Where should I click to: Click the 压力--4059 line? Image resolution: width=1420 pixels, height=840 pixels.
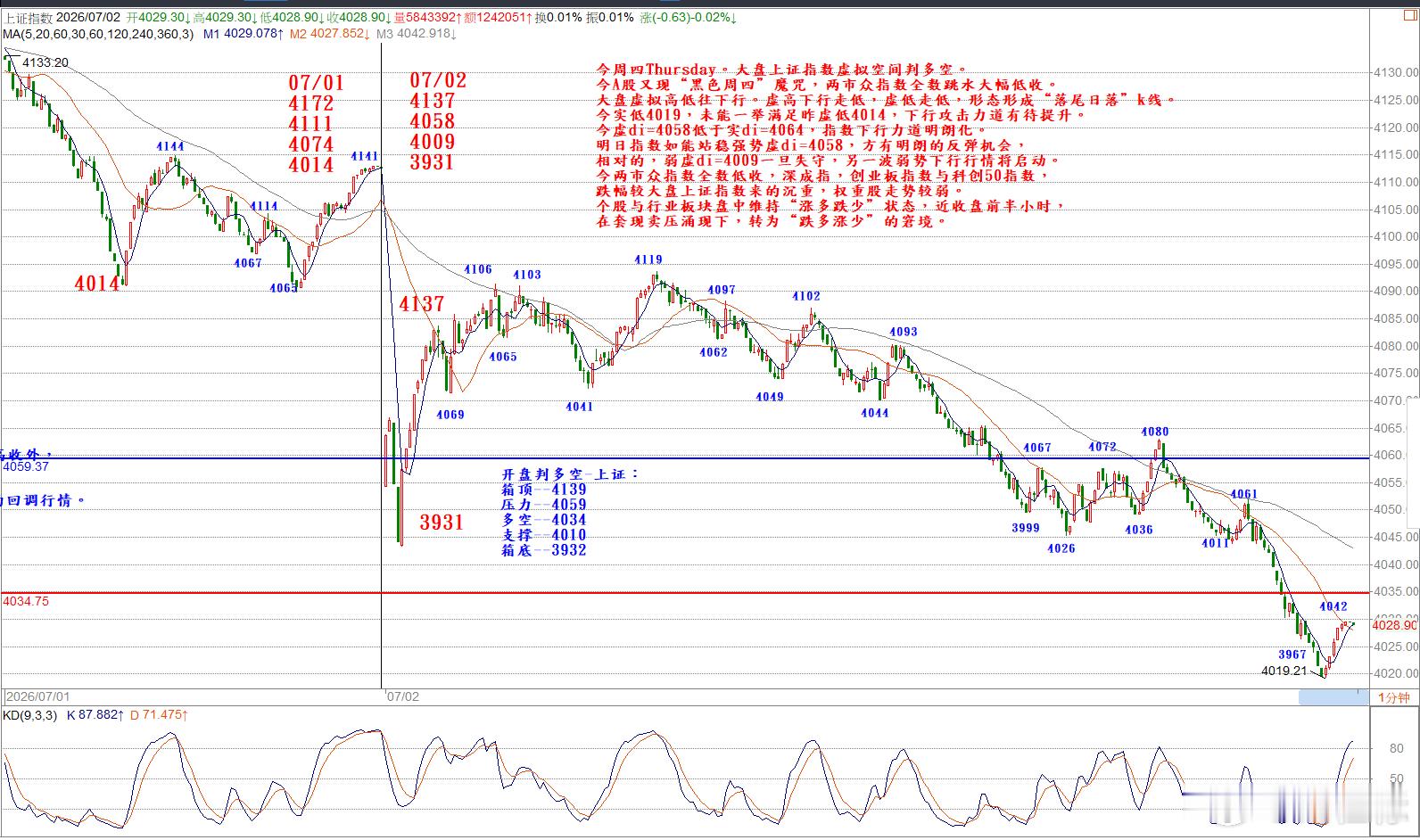coord(544,505)
